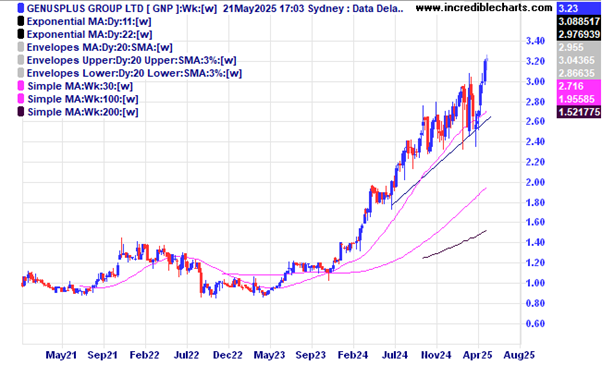Click the 2.976939 EMA value box
Image resolution: width=602 pixels, height=365 pixels.
[x=579, y=34]
